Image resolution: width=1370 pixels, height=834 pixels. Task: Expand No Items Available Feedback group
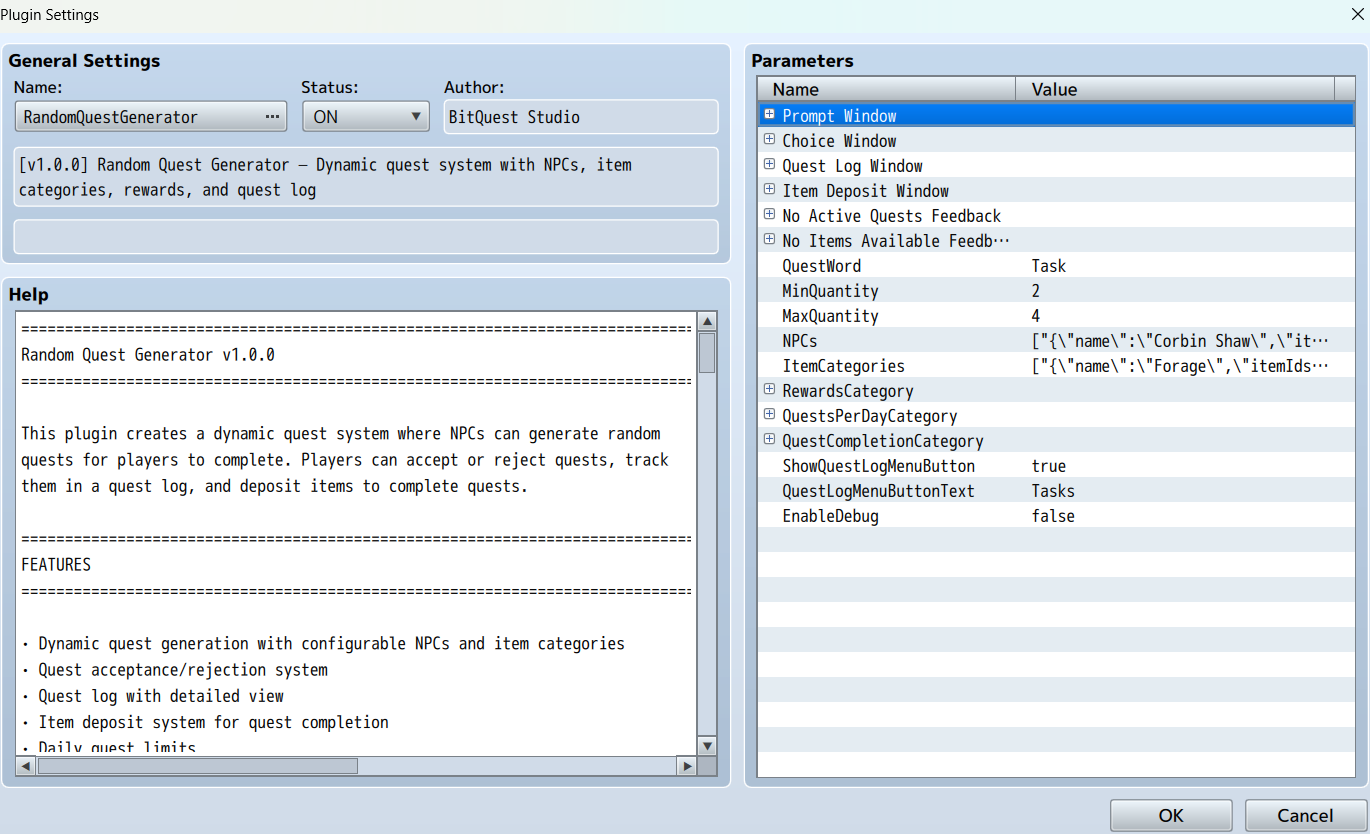(x=769, y=240)
